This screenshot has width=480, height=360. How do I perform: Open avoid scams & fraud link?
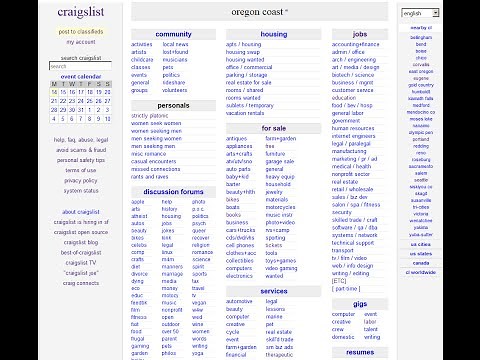pyautogui.click(x=81, y=150)
